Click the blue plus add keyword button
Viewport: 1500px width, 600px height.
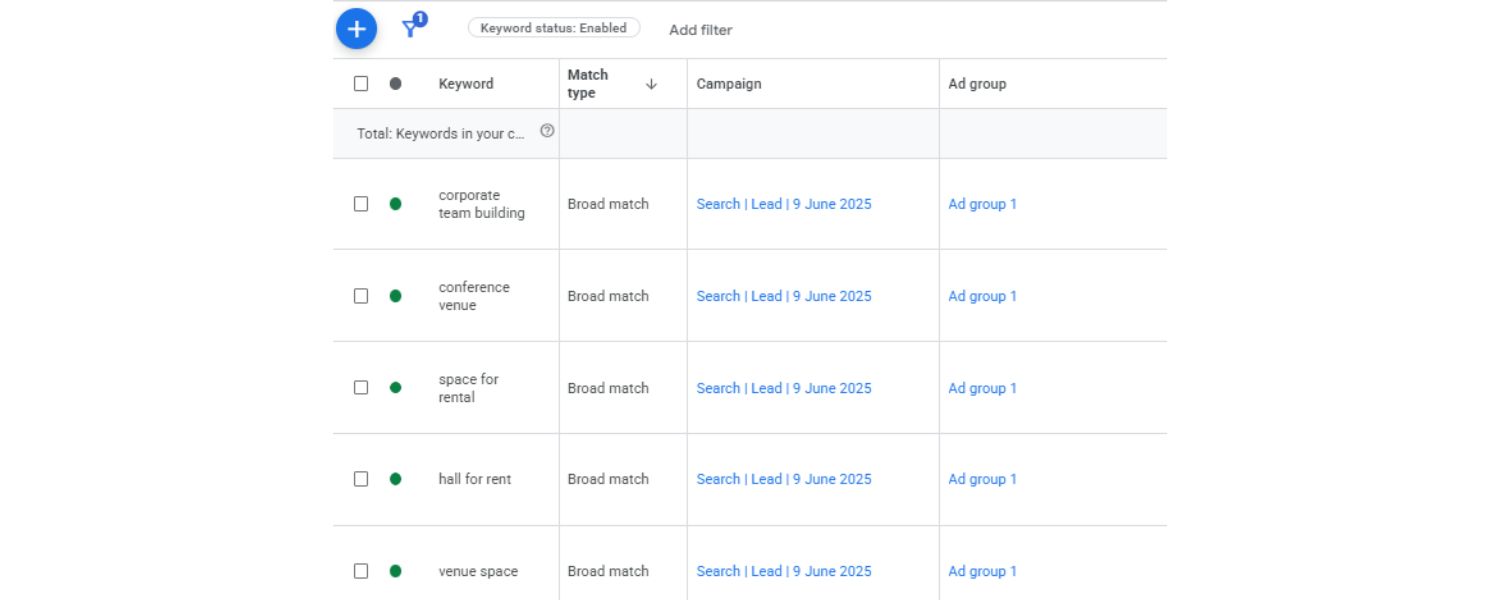tap(356, 28)
